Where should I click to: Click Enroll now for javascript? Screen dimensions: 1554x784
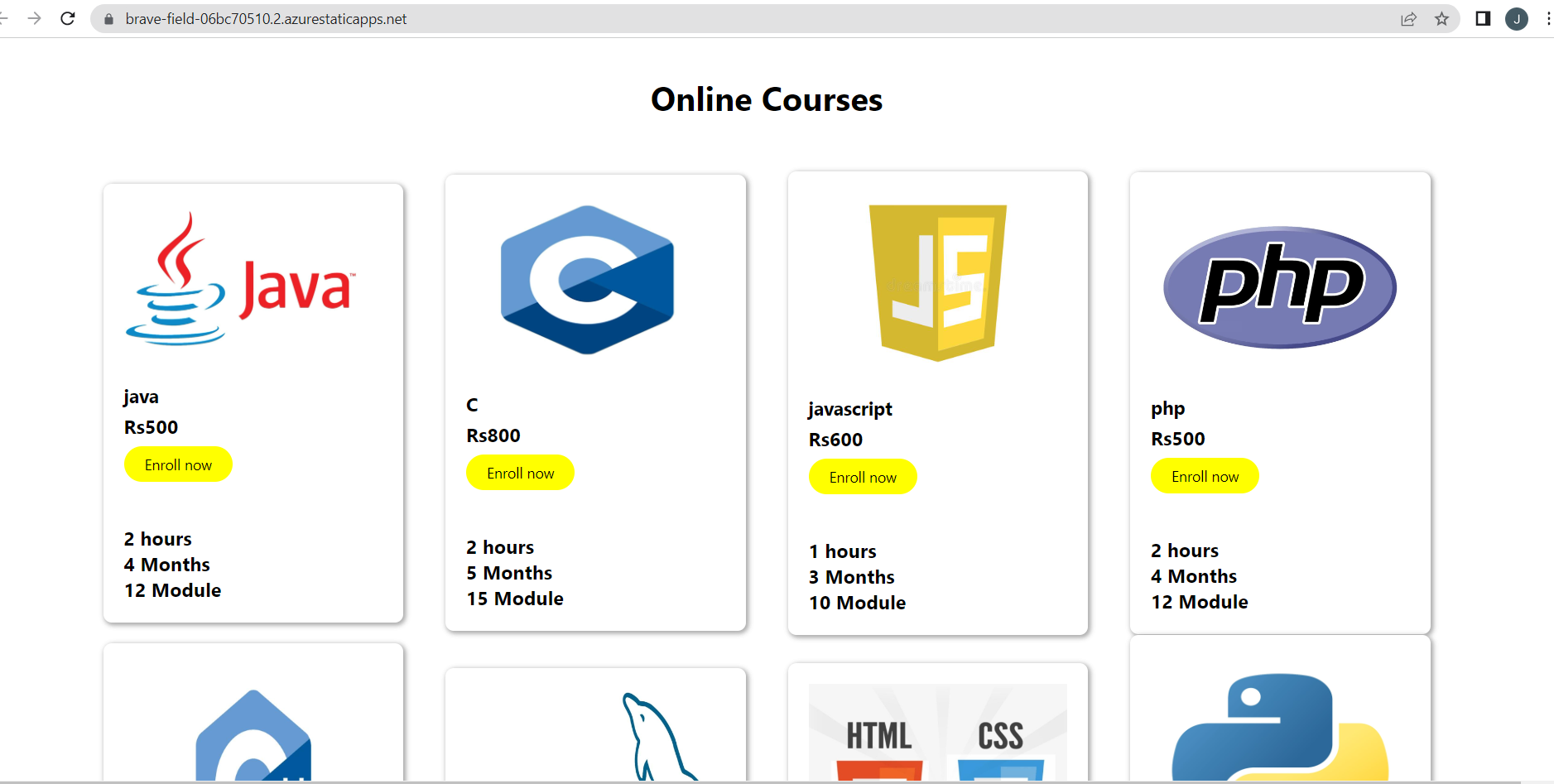tap(863, 476)
